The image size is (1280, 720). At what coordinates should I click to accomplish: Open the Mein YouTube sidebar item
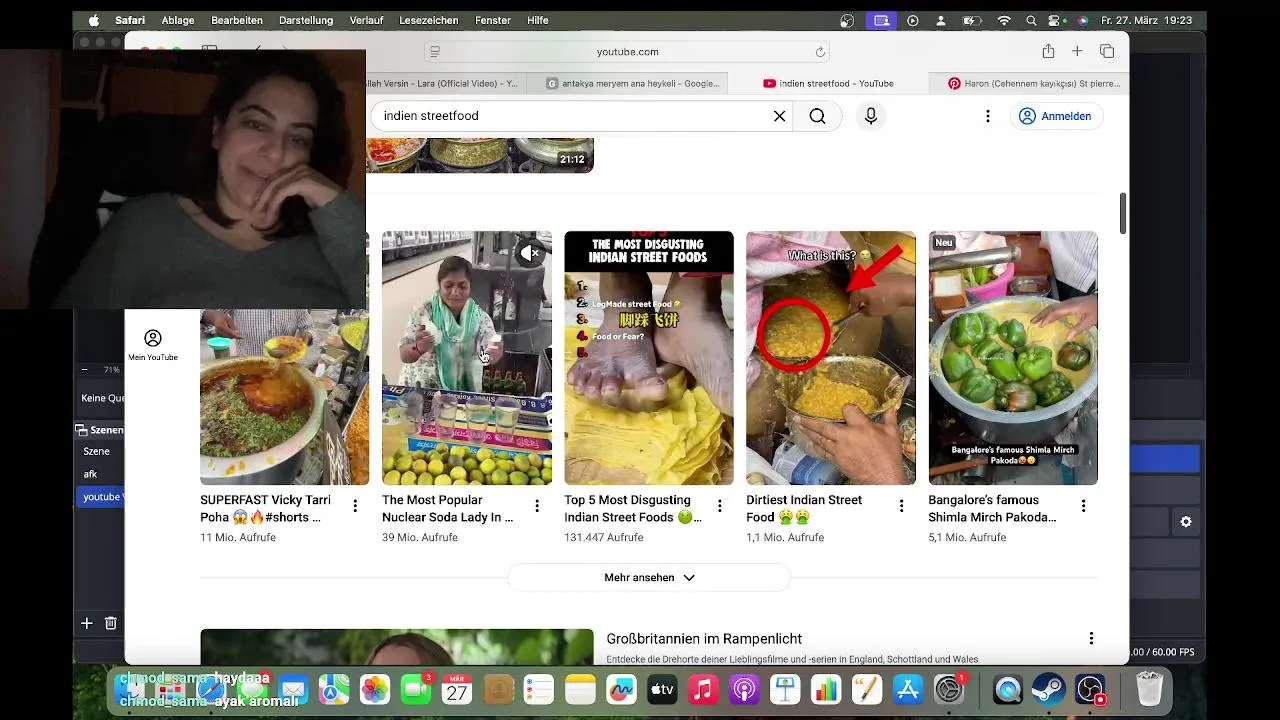coord(153,345)
